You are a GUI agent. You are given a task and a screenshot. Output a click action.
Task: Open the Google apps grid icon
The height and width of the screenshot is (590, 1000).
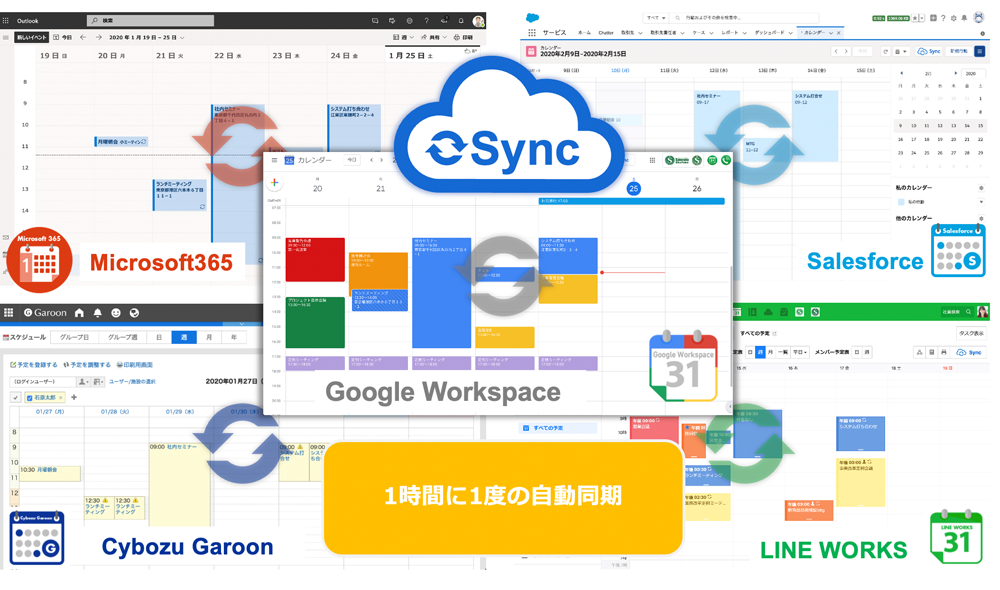(x=652, y=160)
